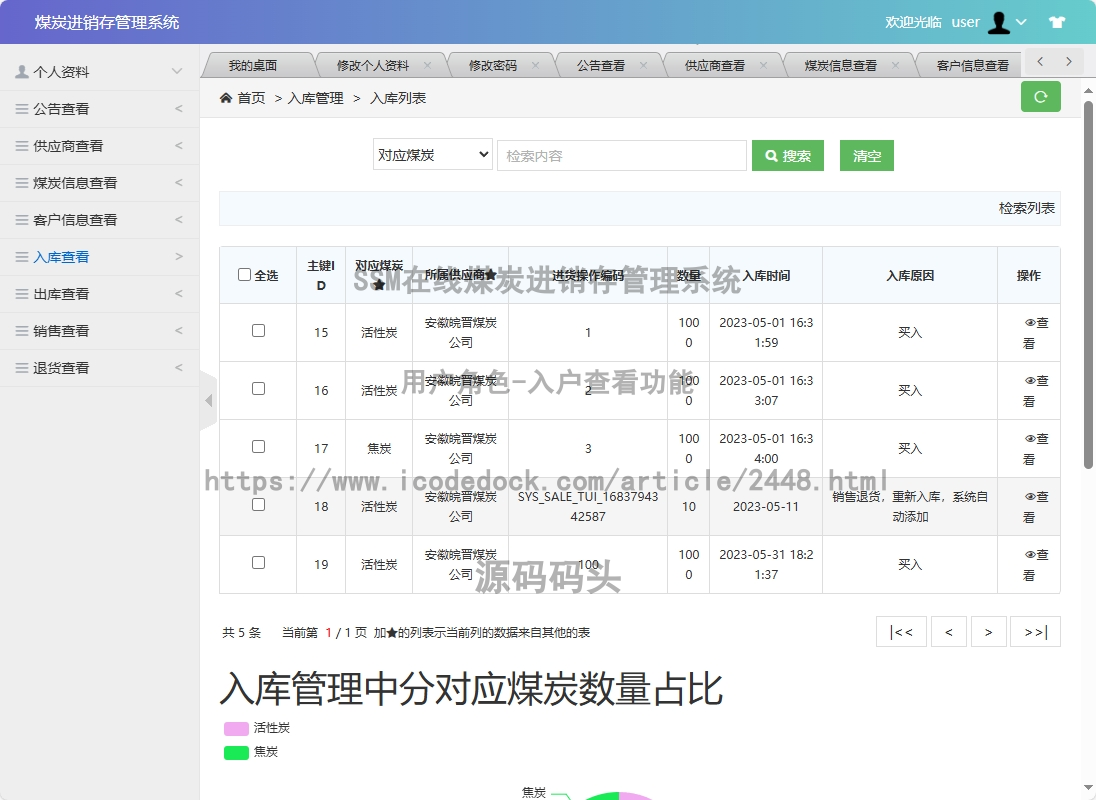This screenshot has width=1096, height=800.
Task: Open the skin theme shirt icon
Action: tap(1057, 22)
